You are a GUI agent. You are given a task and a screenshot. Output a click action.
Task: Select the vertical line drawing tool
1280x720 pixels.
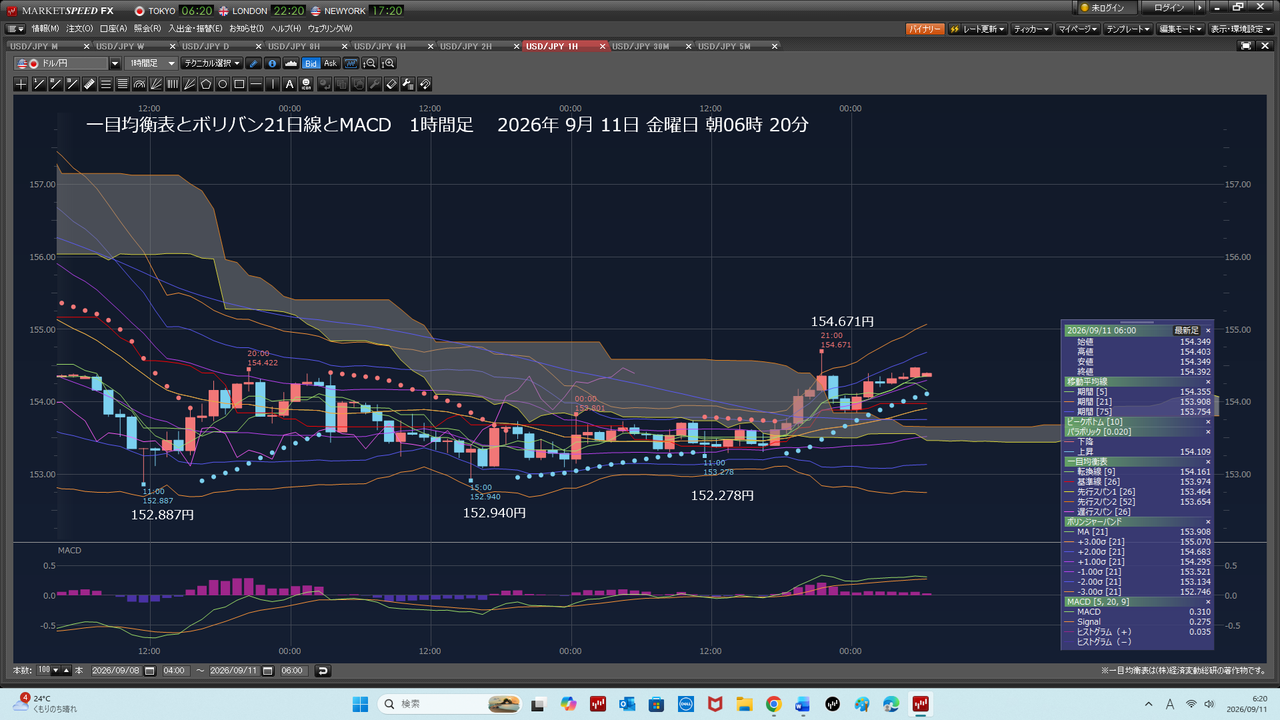pyautogui.click(x=273, y=84)
